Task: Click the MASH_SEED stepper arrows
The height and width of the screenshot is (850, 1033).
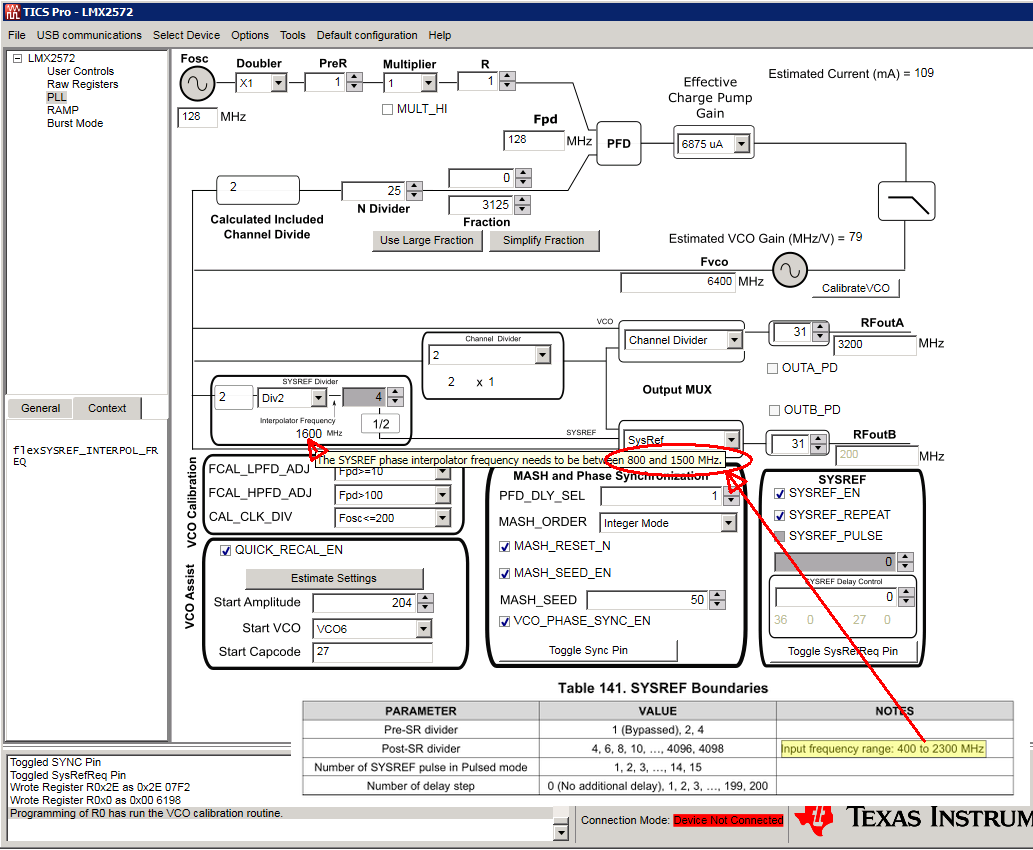Action: [x=717, y=600]
